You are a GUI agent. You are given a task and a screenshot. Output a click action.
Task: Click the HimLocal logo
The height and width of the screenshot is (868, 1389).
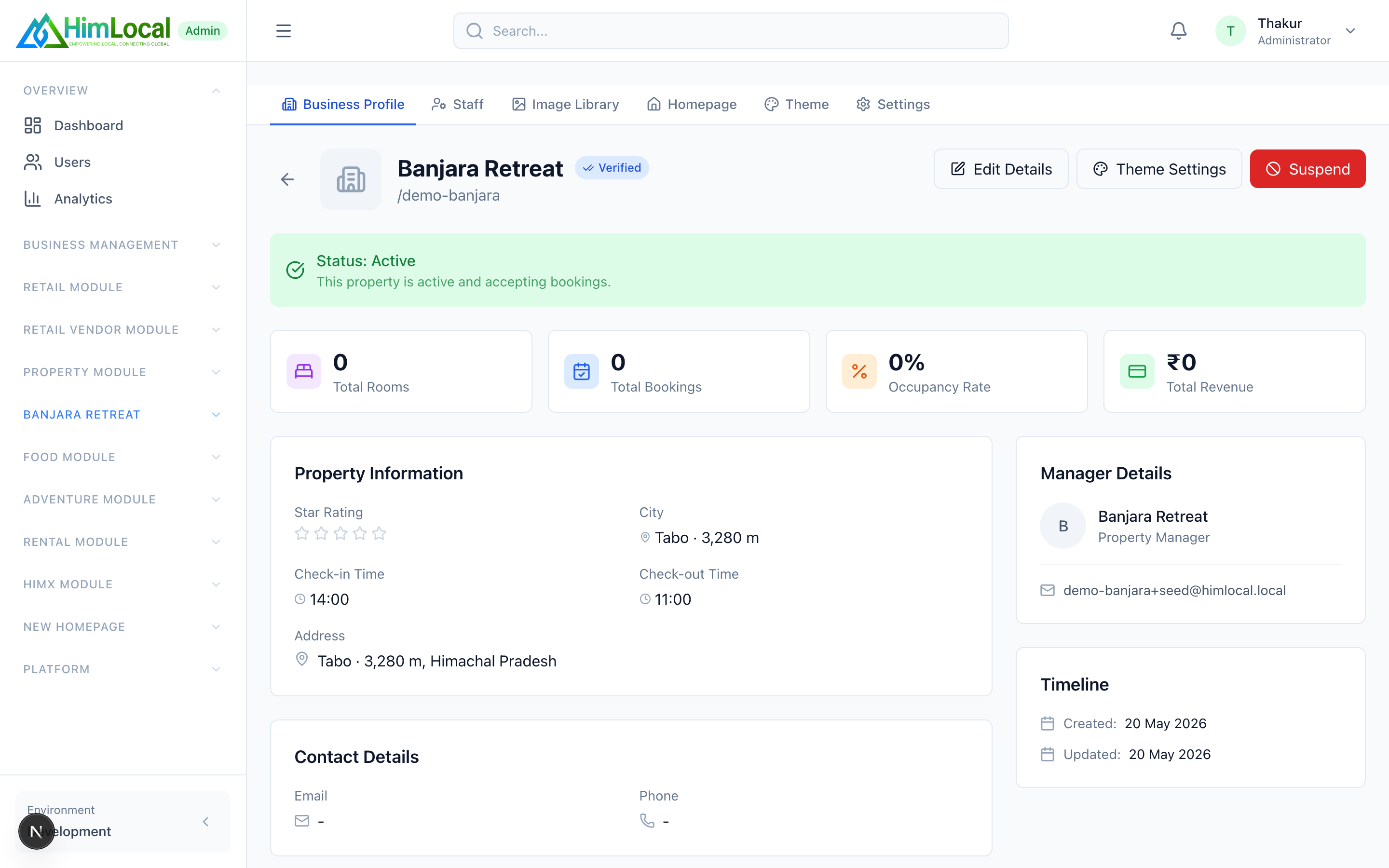click(x=94, y=31)
